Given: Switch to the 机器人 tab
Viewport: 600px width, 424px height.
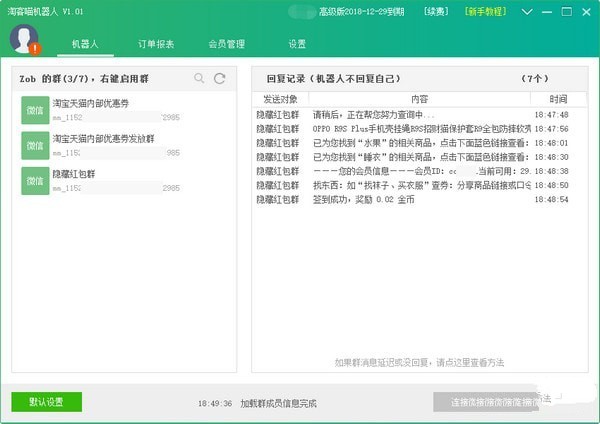Looking at the screenshot, I should [x=85, y=44].
